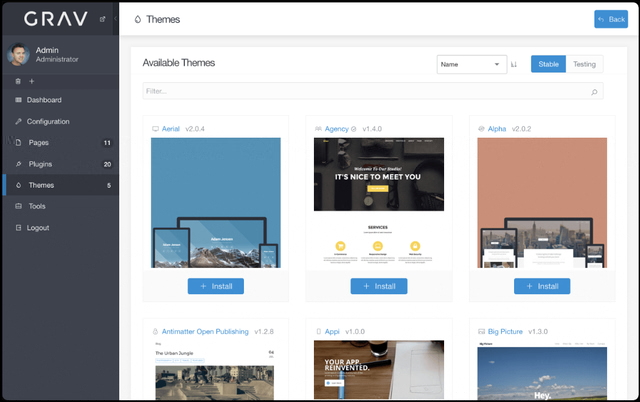The height and width of the screenshot is (402, 640).
Task: Click Alpha version v2.0.2 text
Action: click(521, 129)
